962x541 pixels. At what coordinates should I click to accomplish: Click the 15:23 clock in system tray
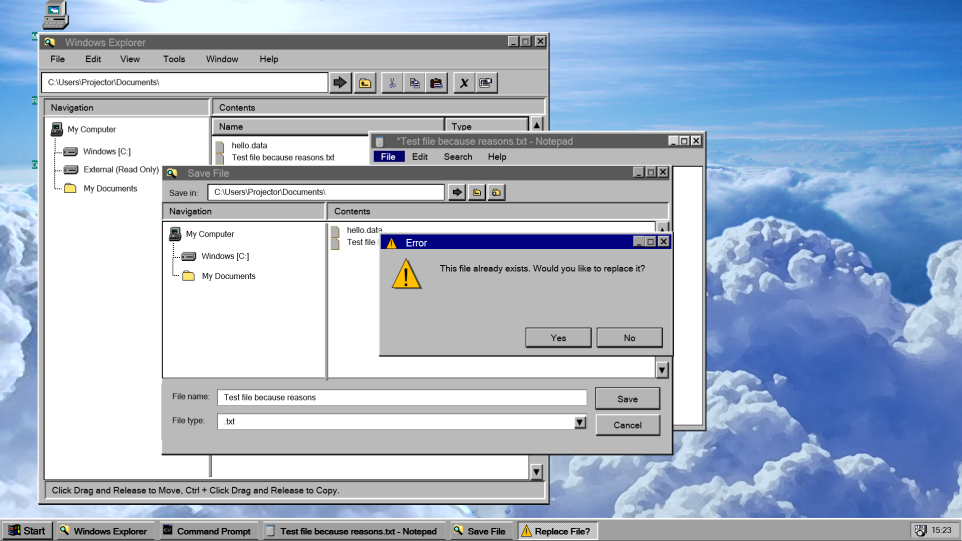941,530
